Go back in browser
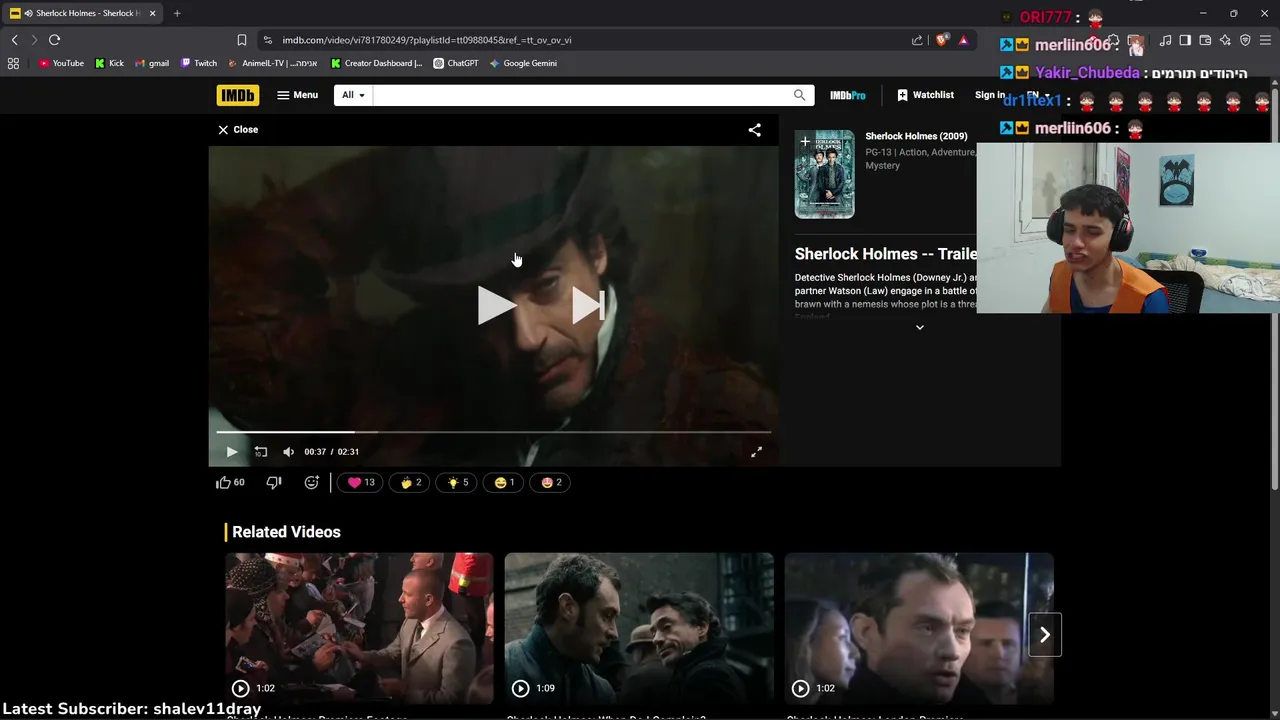The image size is (1280, 720). pyautogui.click(x=14, y=40)
